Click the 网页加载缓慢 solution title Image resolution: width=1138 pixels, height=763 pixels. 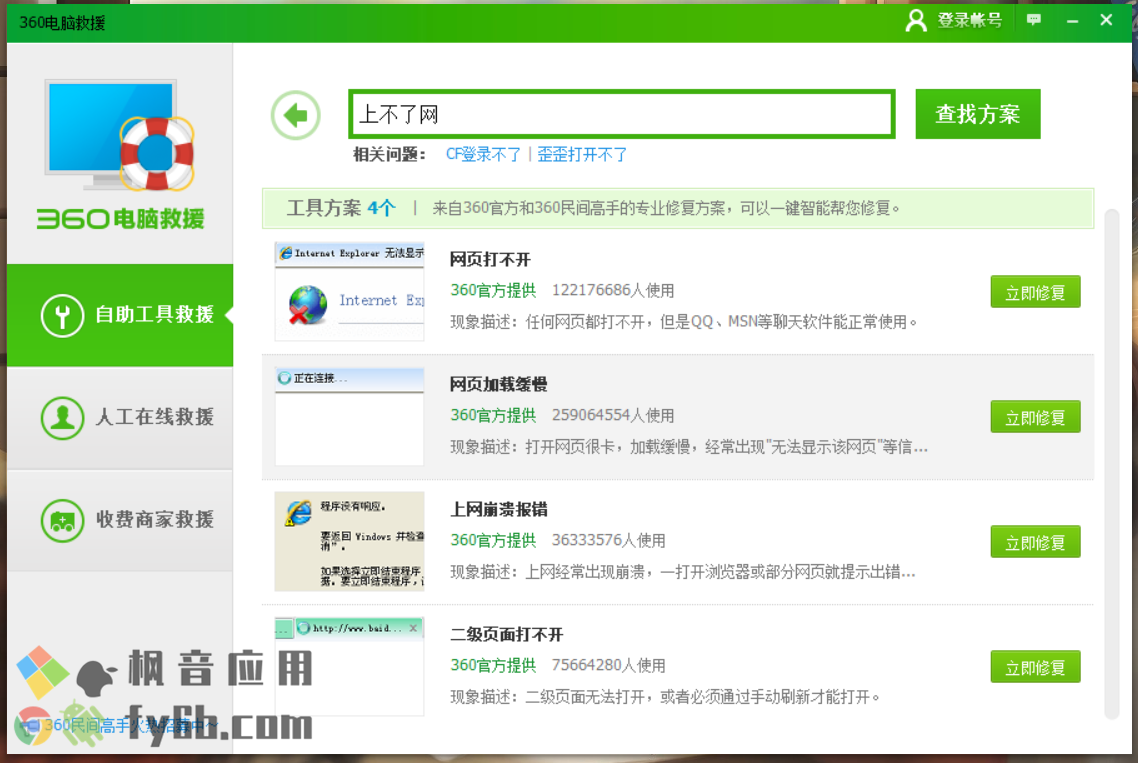[499, 385]
